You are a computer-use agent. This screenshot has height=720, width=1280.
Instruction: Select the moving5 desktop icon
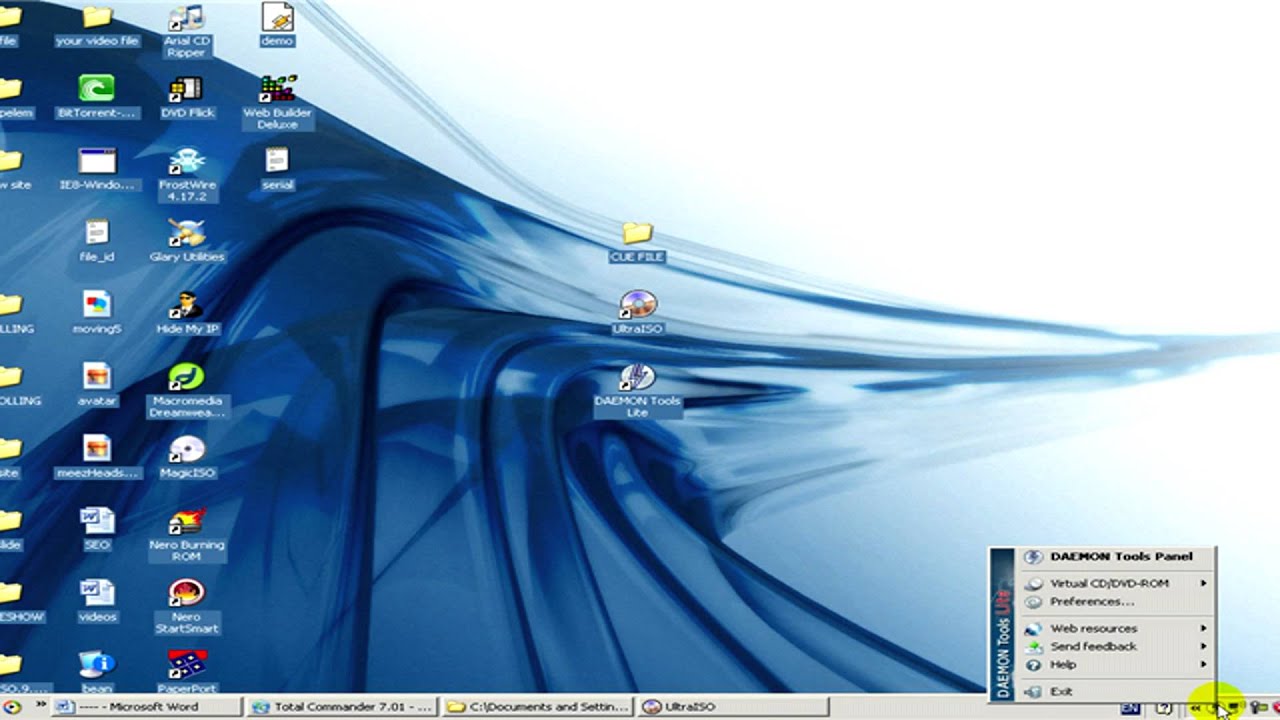[x=97, y=314]
